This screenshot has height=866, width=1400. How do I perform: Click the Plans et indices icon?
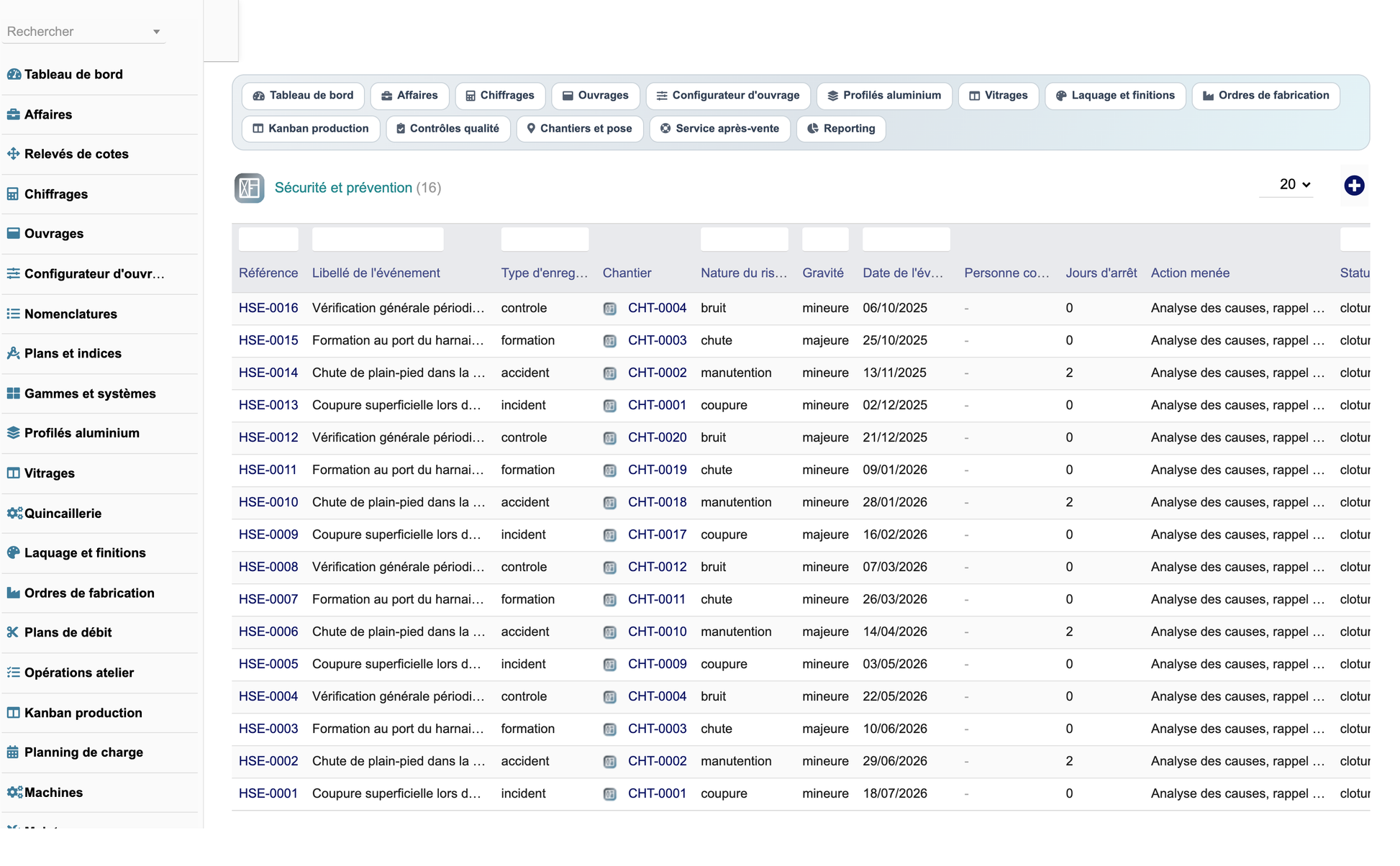tap(14, 353)
